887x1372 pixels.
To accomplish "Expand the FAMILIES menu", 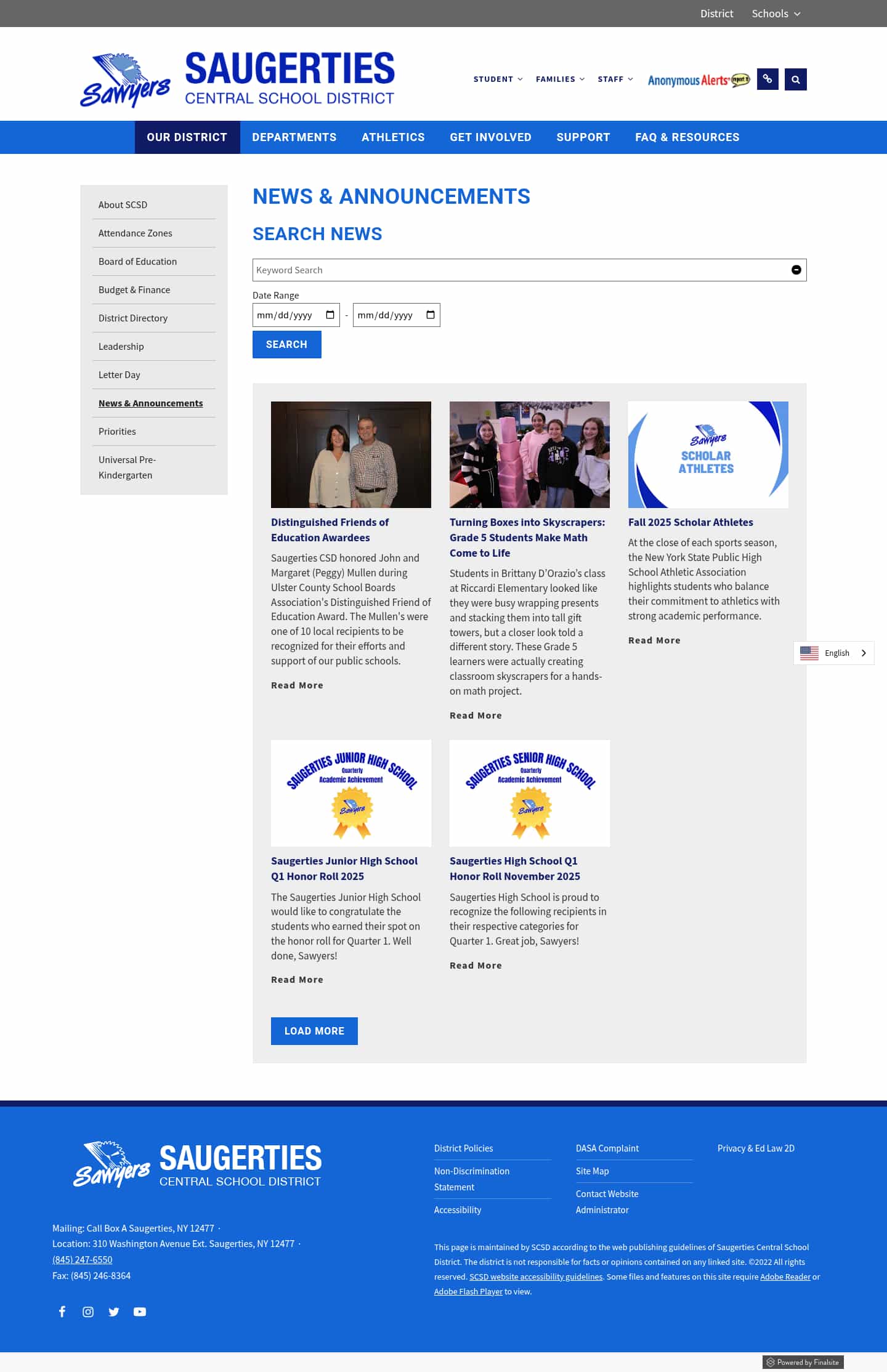I will point(560,79).
